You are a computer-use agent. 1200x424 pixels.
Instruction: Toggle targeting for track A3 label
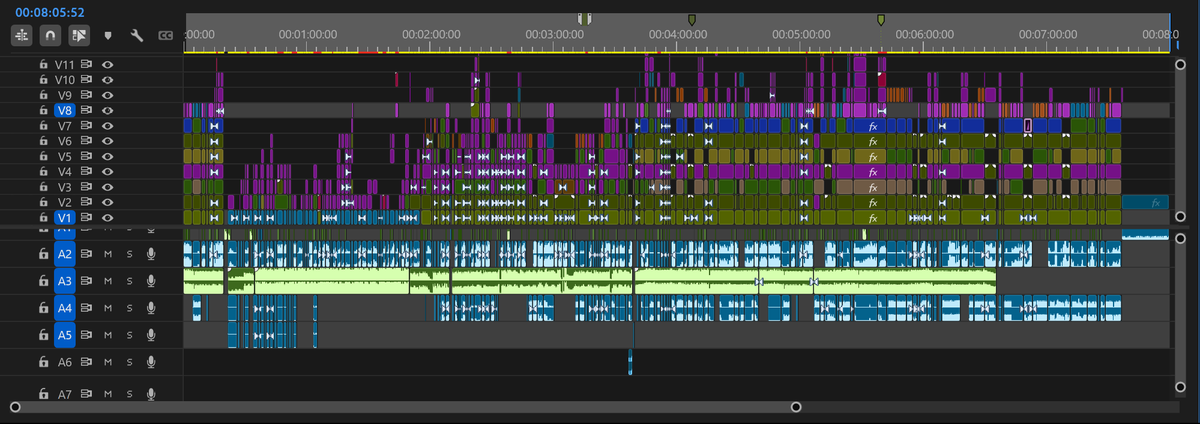click(x=65, y=281)
